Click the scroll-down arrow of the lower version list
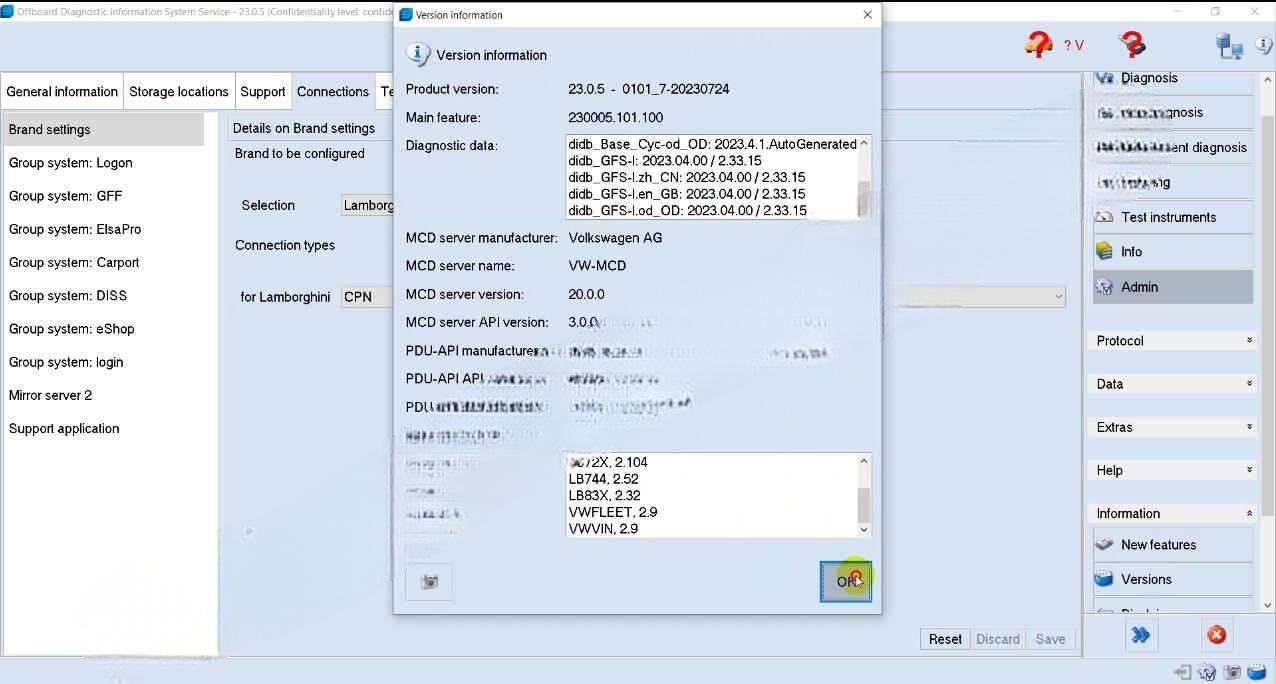 [864, 529]
